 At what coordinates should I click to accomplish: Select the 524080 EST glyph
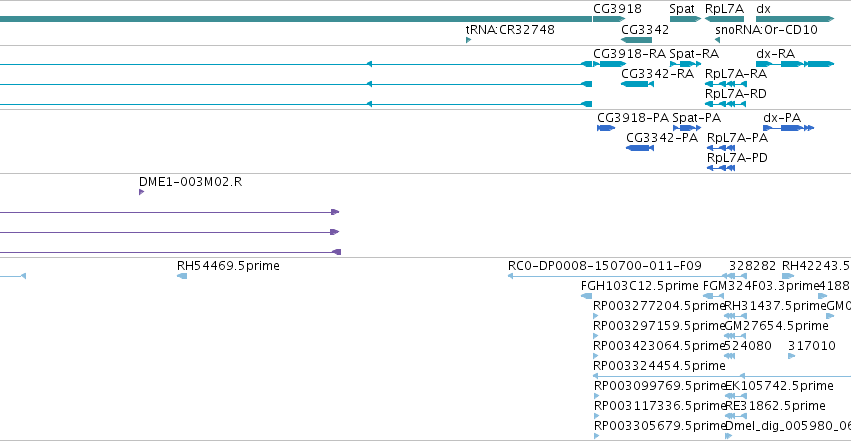pyautogui.click(x=730, y=356)
